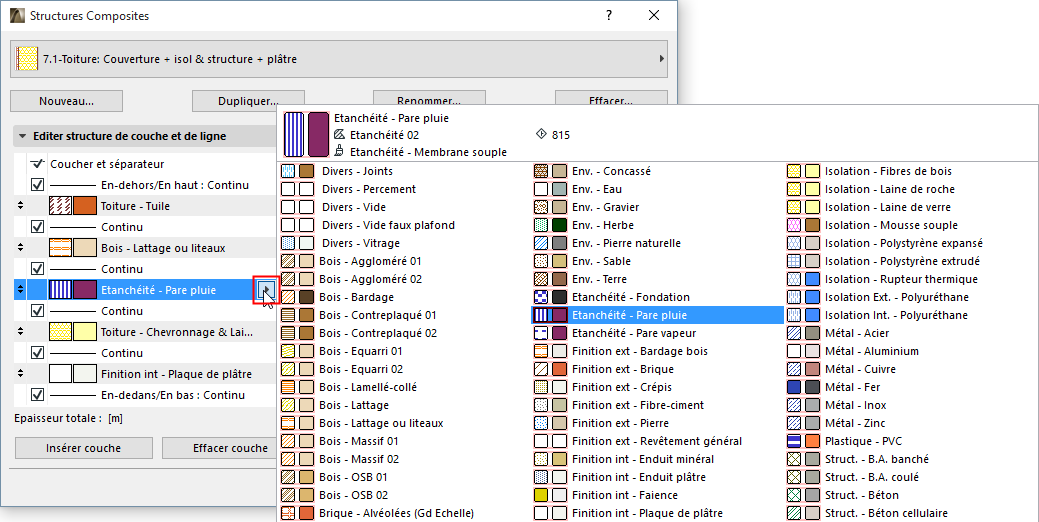Toggle Continu checkbox below Toiture - Tuile
This screenshot has width=1039, height=522.
[x=38, y=227]
